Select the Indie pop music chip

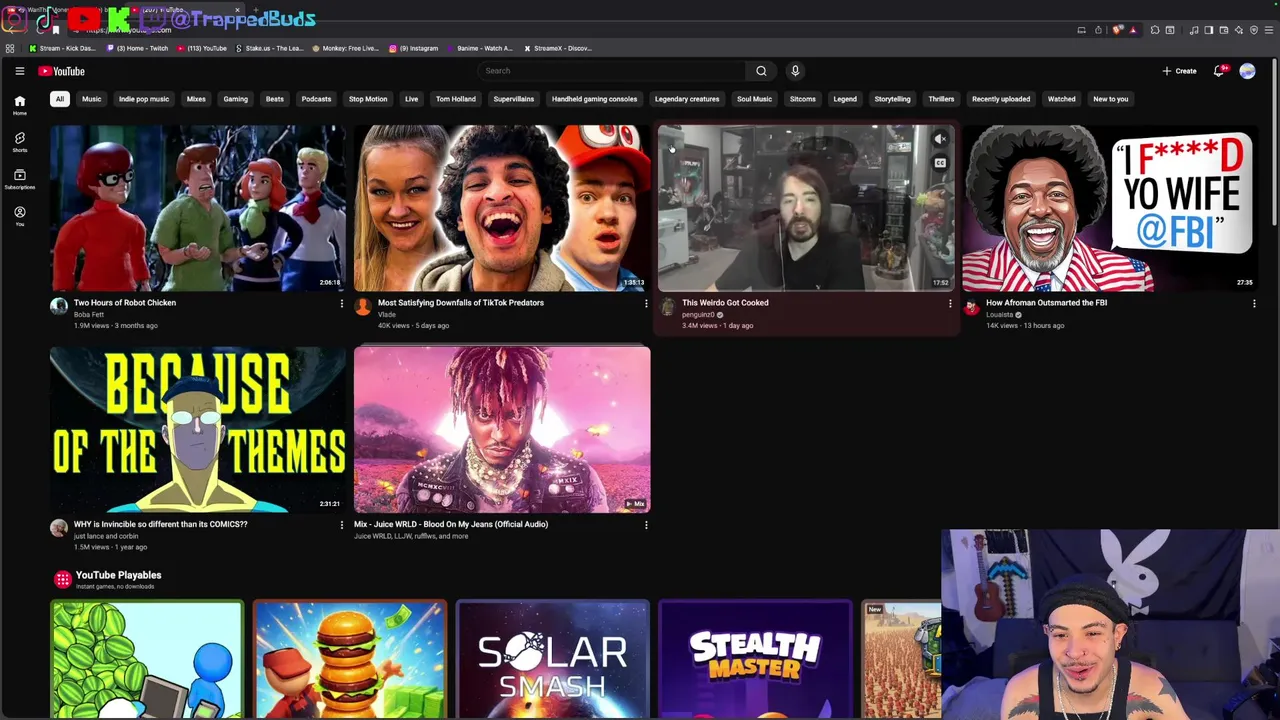click(144, 99)
